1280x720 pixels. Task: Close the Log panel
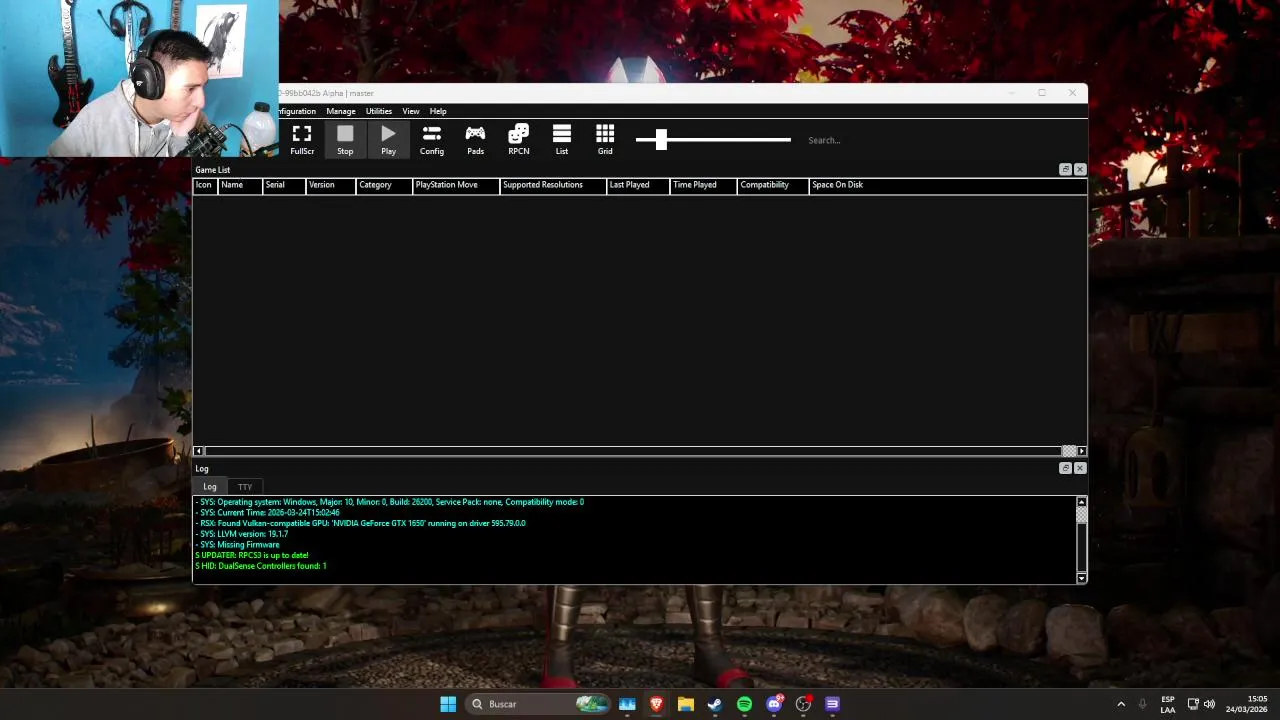1080,468
